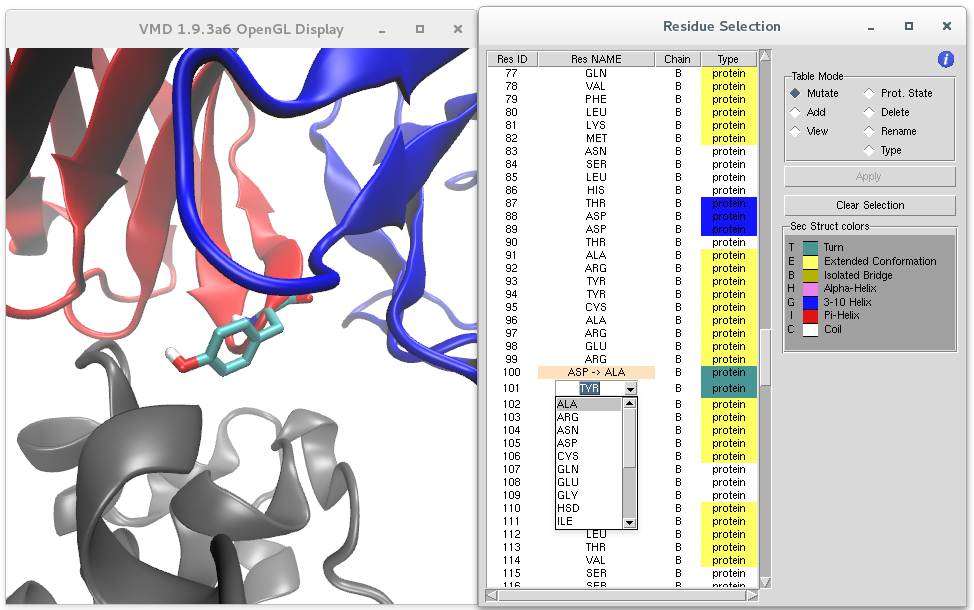Click the Apply button

pos(869,177)
